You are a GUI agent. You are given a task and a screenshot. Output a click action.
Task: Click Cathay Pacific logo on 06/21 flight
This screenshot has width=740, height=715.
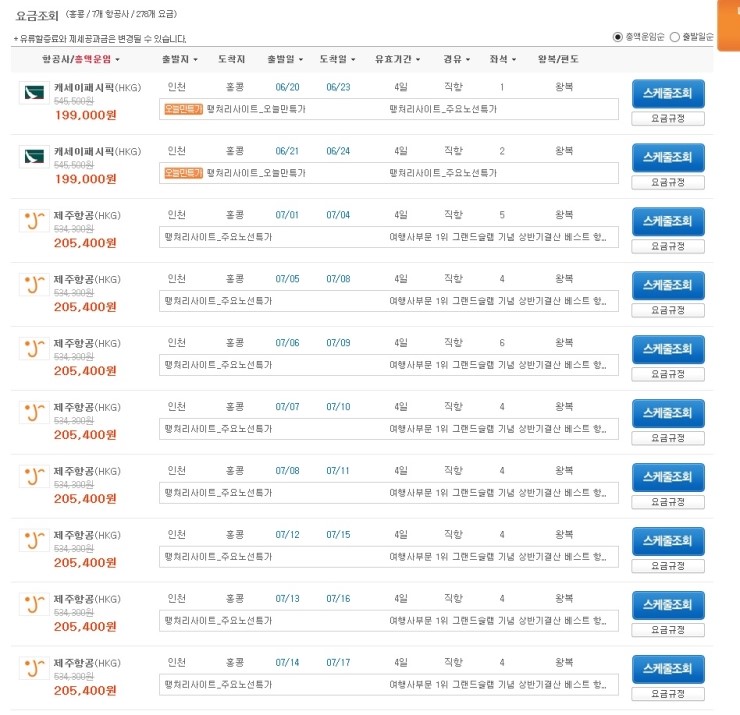pyautogui.click(x=34, y=157)
